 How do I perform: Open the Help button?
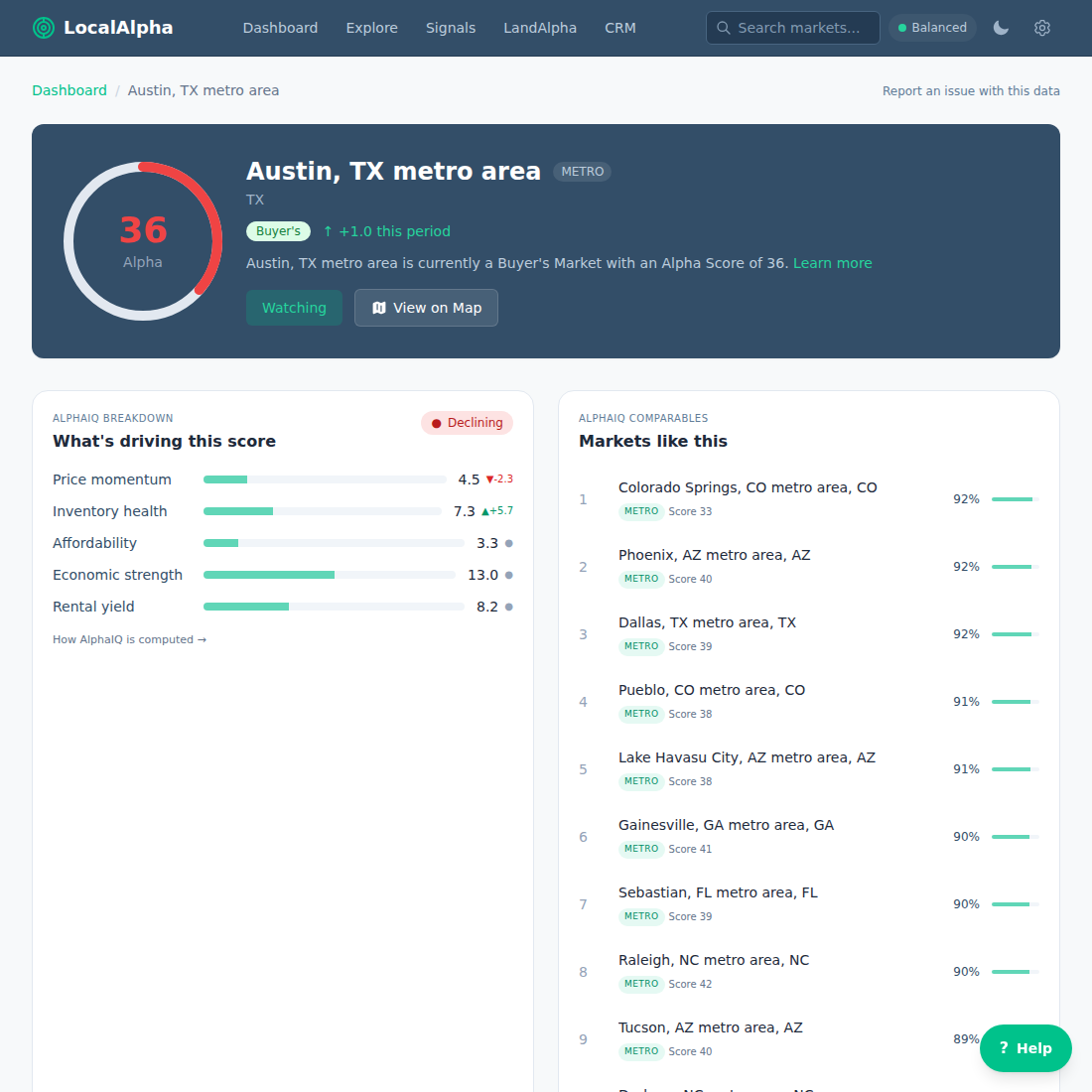pos(1025,1048)
